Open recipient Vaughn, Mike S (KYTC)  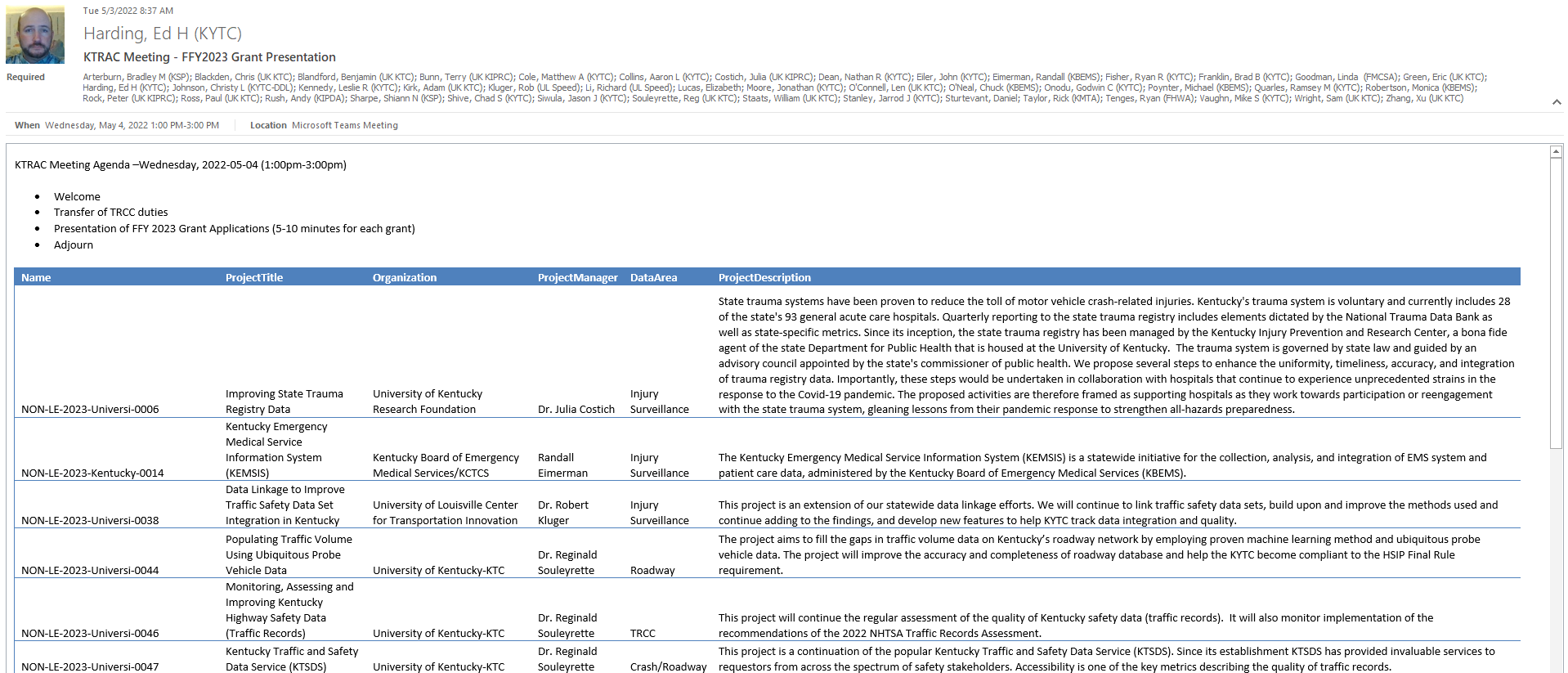coord(1246,98)
